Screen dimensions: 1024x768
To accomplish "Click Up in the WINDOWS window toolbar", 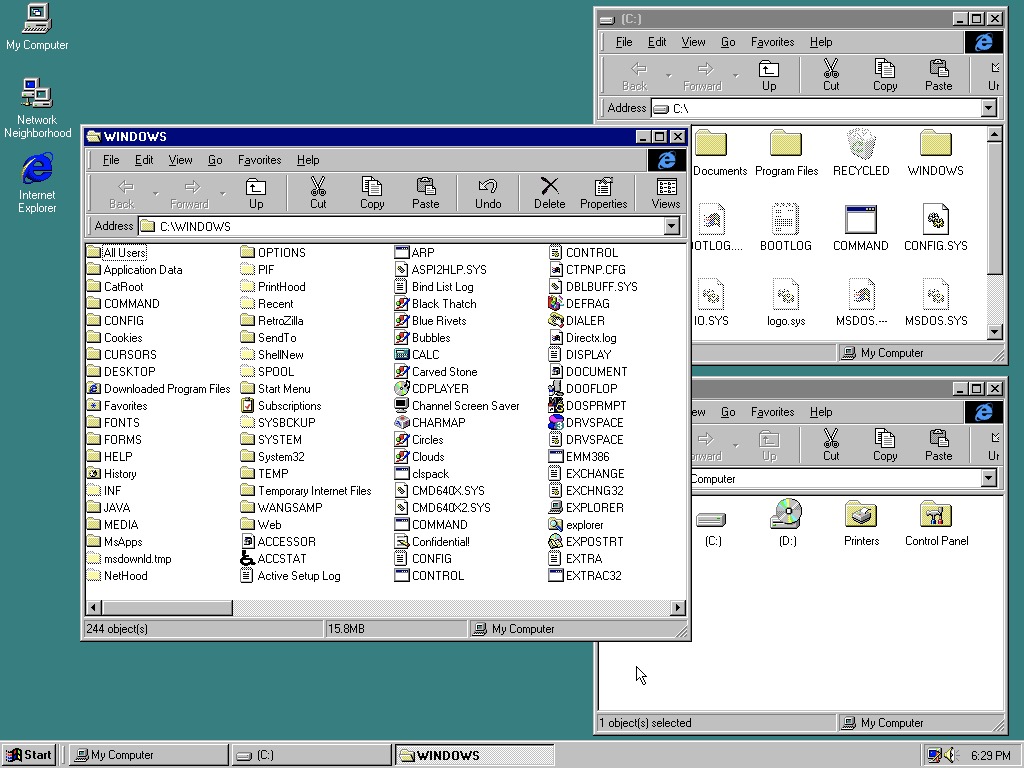I will (x=256, y=193).
